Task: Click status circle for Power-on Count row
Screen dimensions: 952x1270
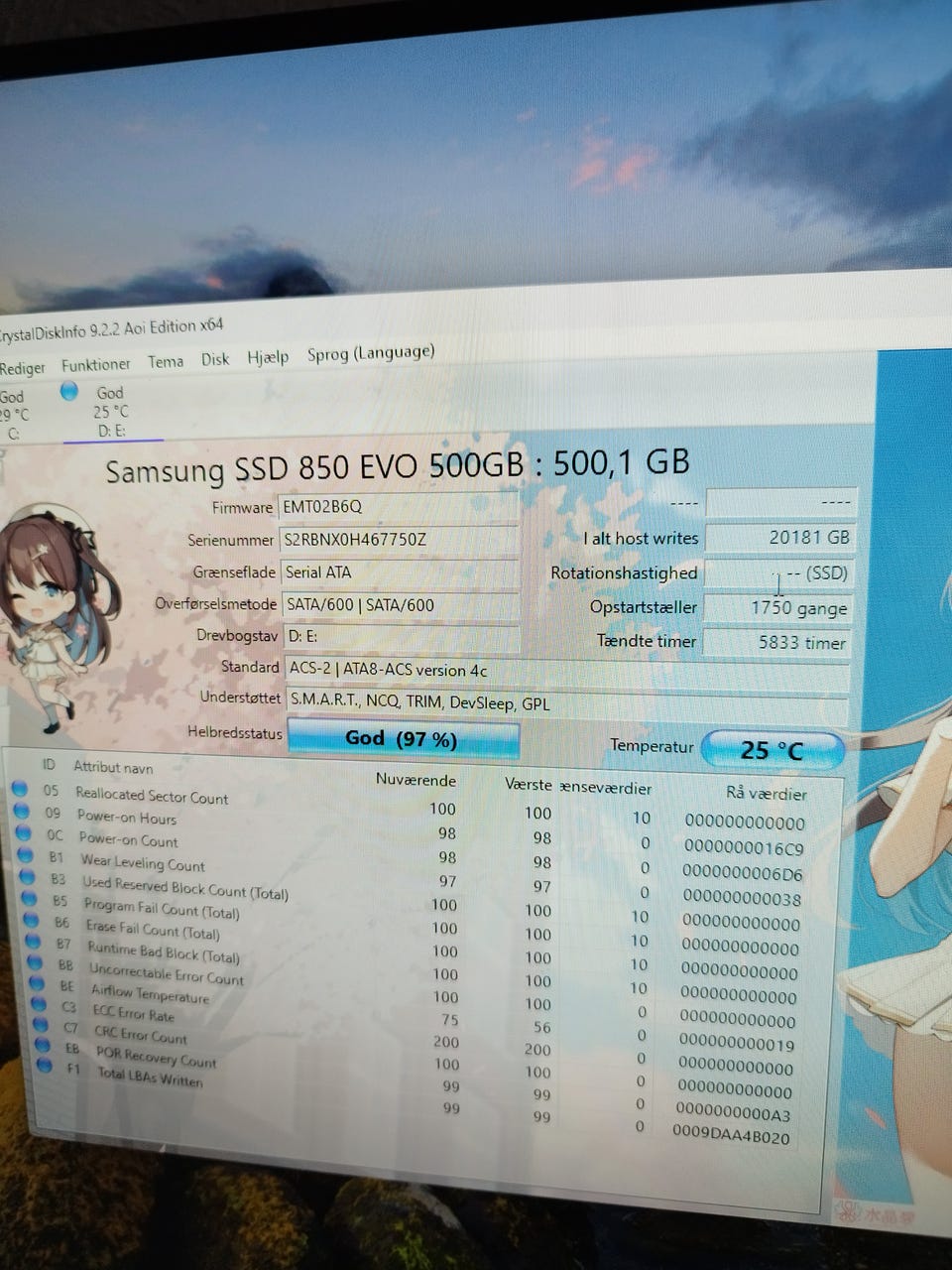Action: click(x=23, y=832)
